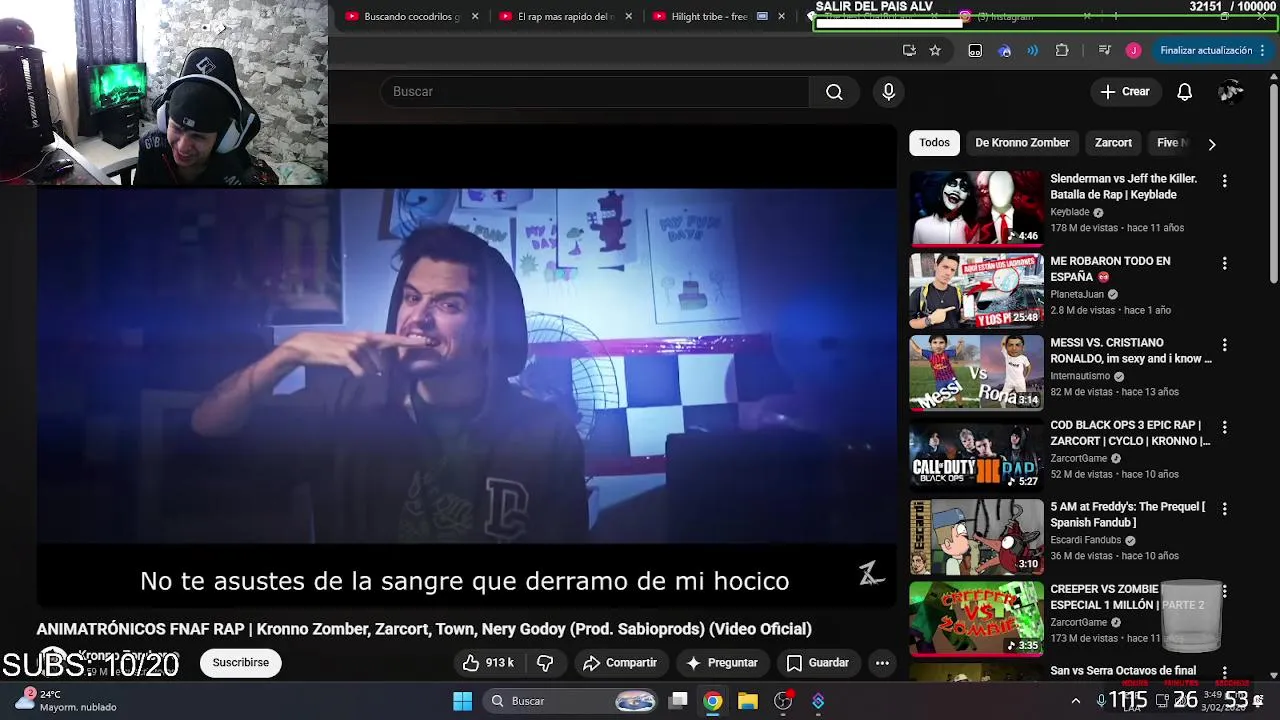The height and width of the screenshot is (720, 1280).
Task: Close the Buscando cocodrilos tab
Action: click(475, 17)
